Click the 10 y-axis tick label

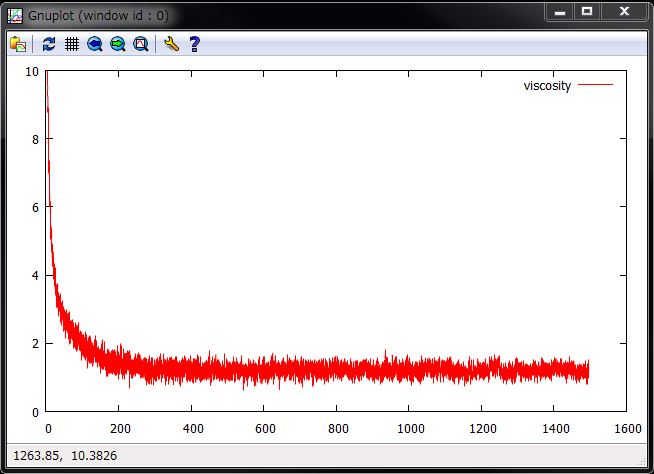33,72
